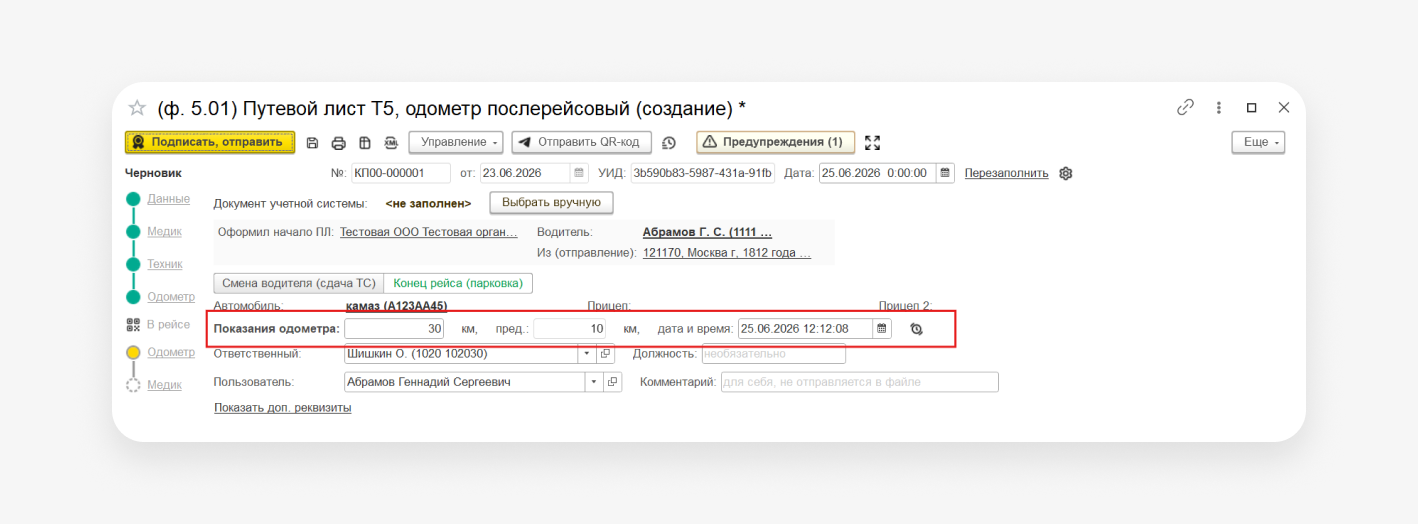Screen dimensions: 1418x524
Task: Go to Техник step in sidebar
Action: pyautogui.click(x=165, y=265)
